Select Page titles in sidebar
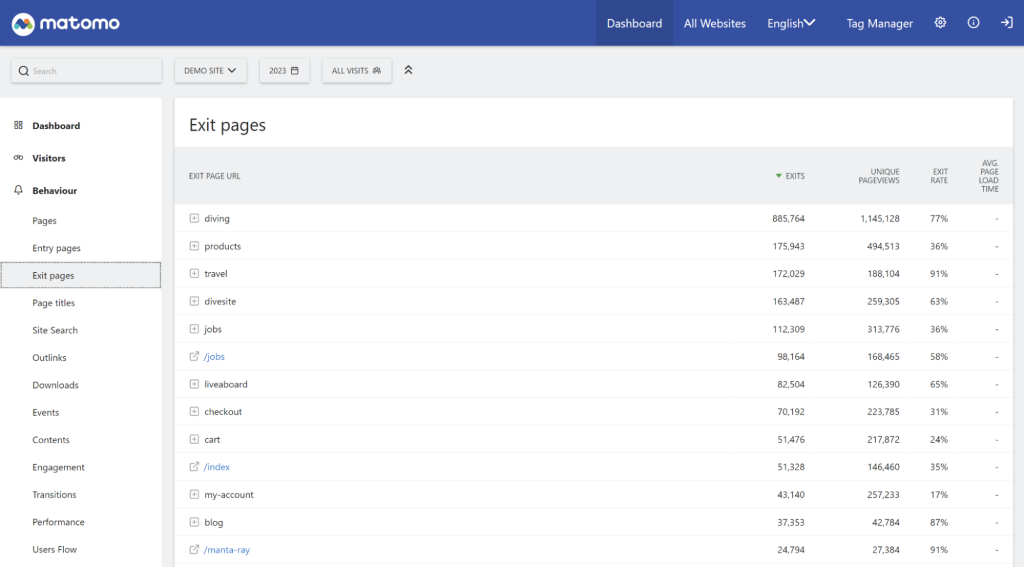This screenshot has height=567, width=1024. 54,303
